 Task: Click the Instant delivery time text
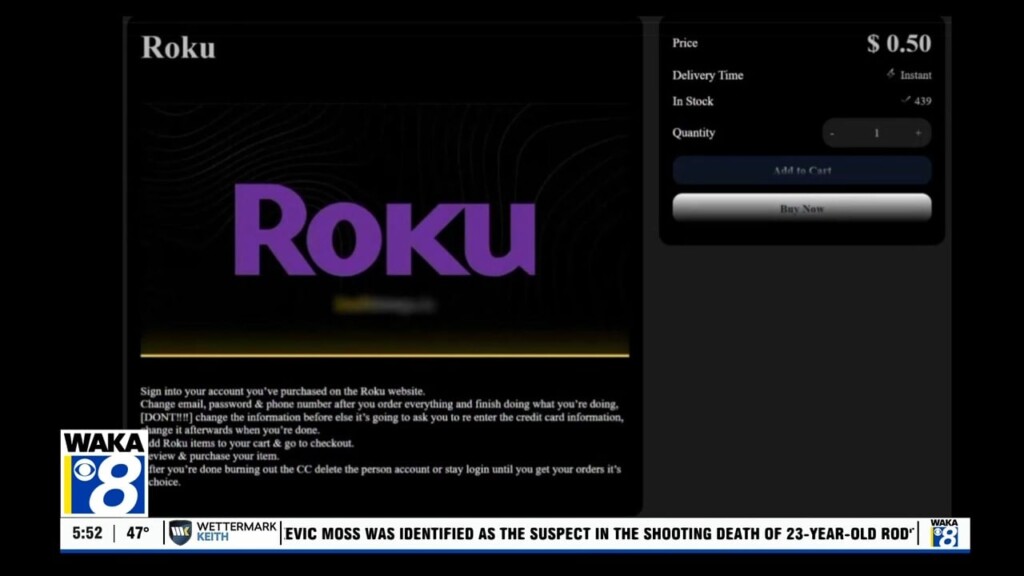916,75
